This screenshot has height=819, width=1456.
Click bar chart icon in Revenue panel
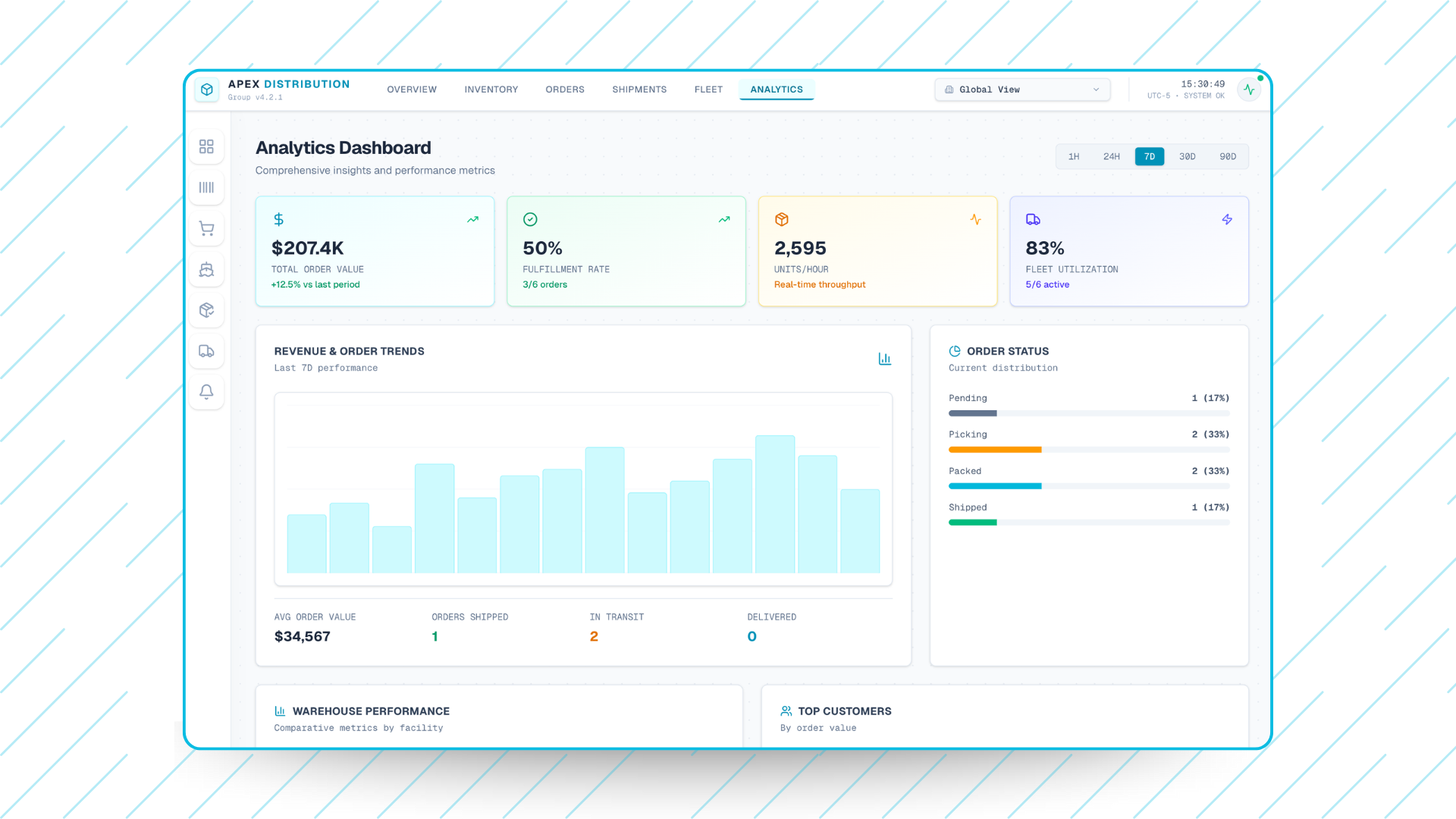point(884,359)
